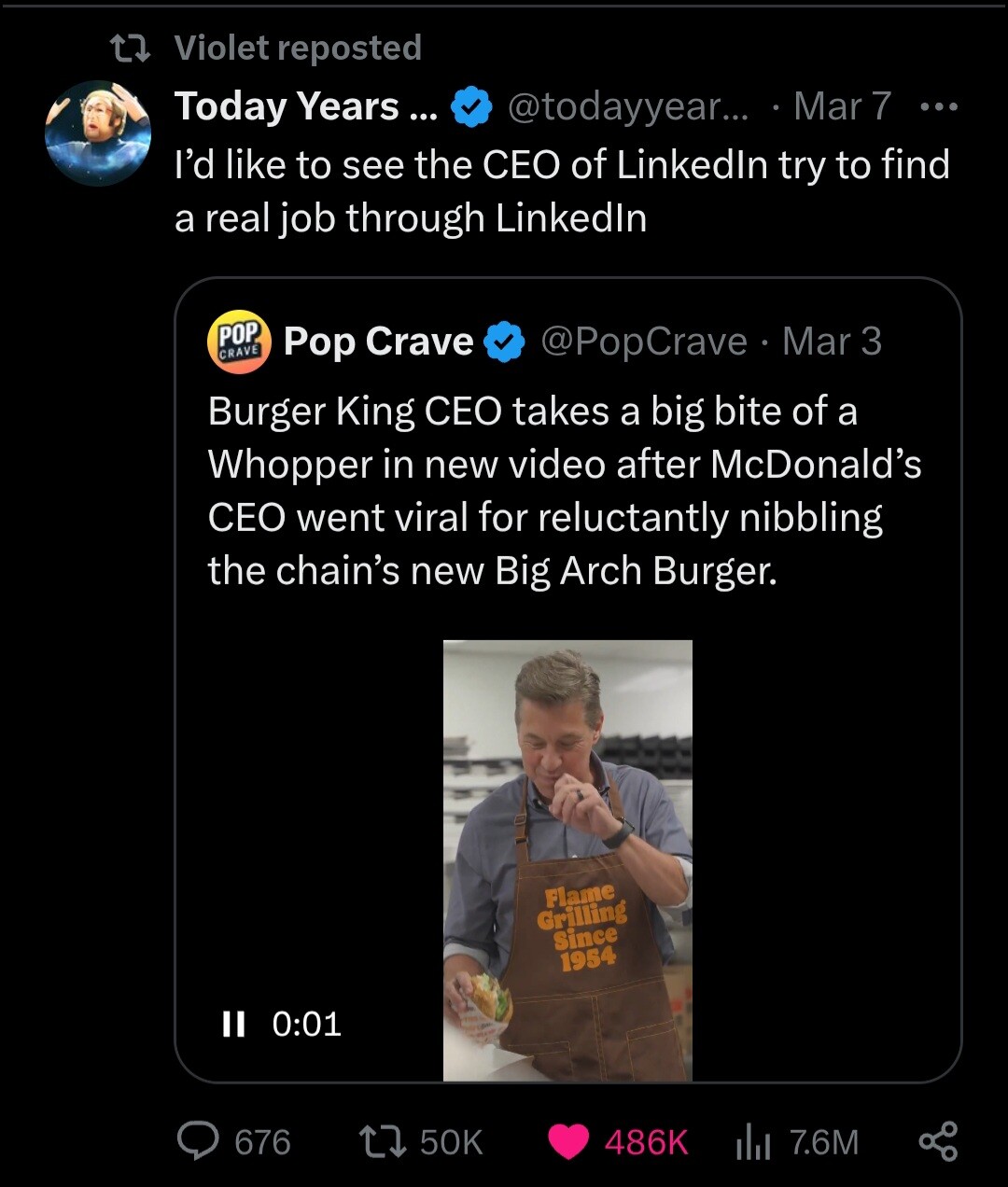Open the Mar 7 timestamp
The image size is (1008, 1187).
pos(842,107)
